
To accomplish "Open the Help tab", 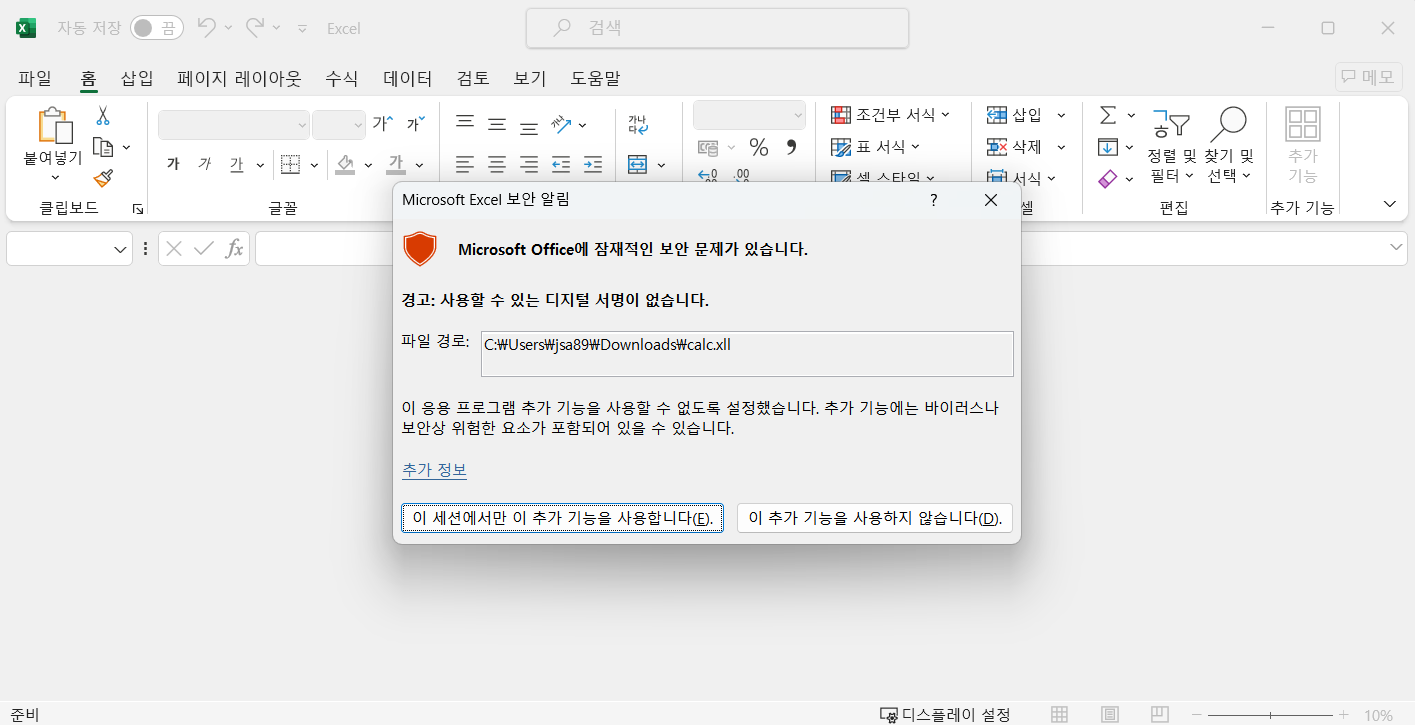I will [595, 78].
